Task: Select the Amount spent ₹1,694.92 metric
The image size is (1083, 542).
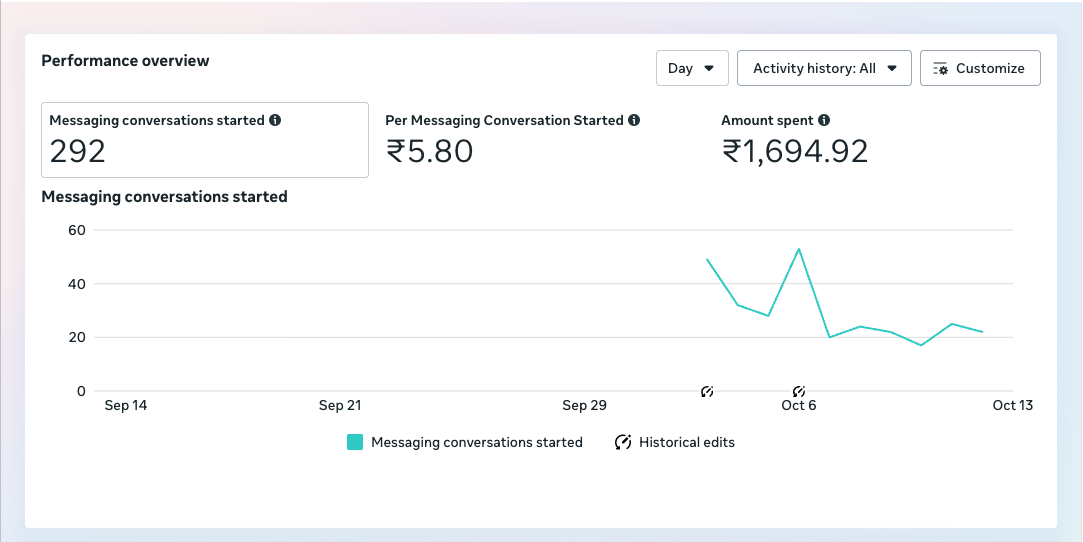Action: point(795,140)
